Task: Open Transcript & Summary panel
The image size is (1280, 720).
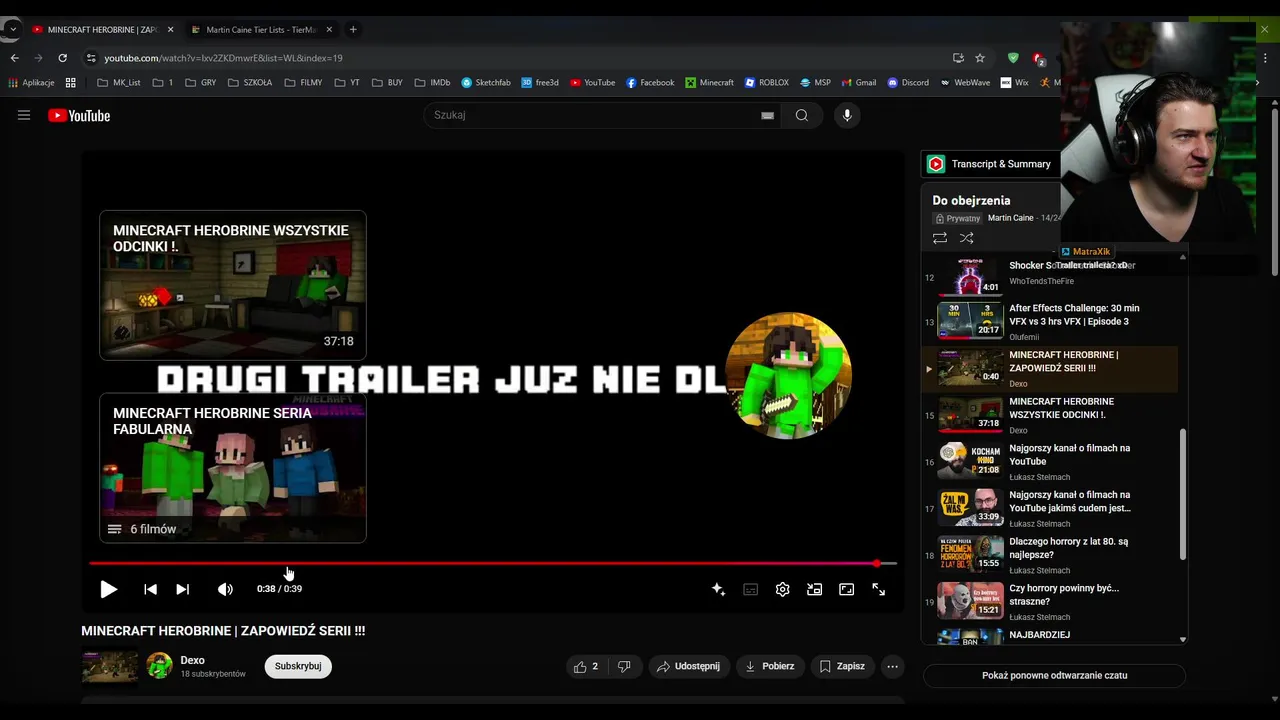Action: [990, 164]
